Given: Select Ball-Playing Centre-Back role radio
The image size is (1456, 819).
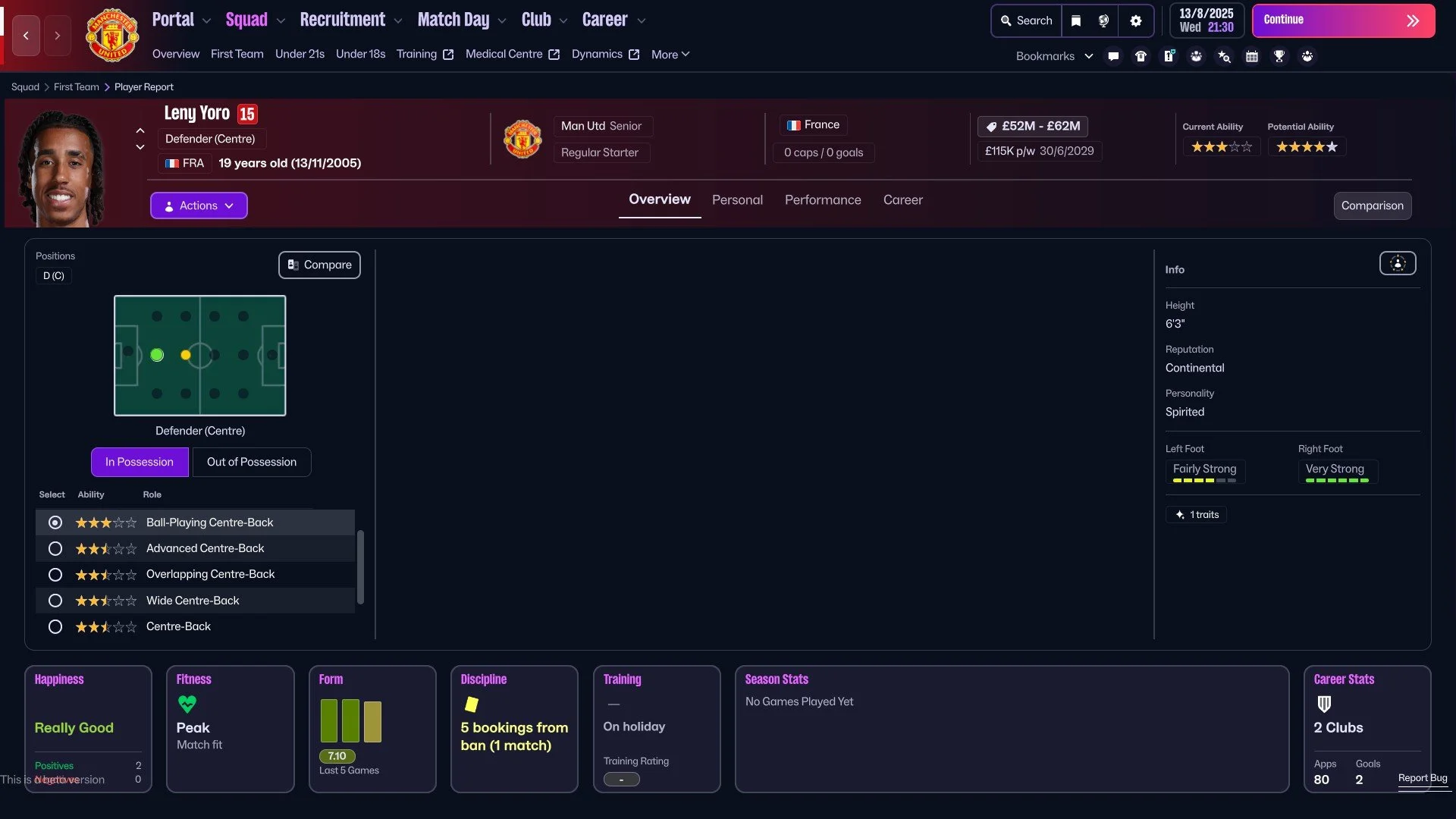Looking at the screenshot, I should [x=55, y=522].
